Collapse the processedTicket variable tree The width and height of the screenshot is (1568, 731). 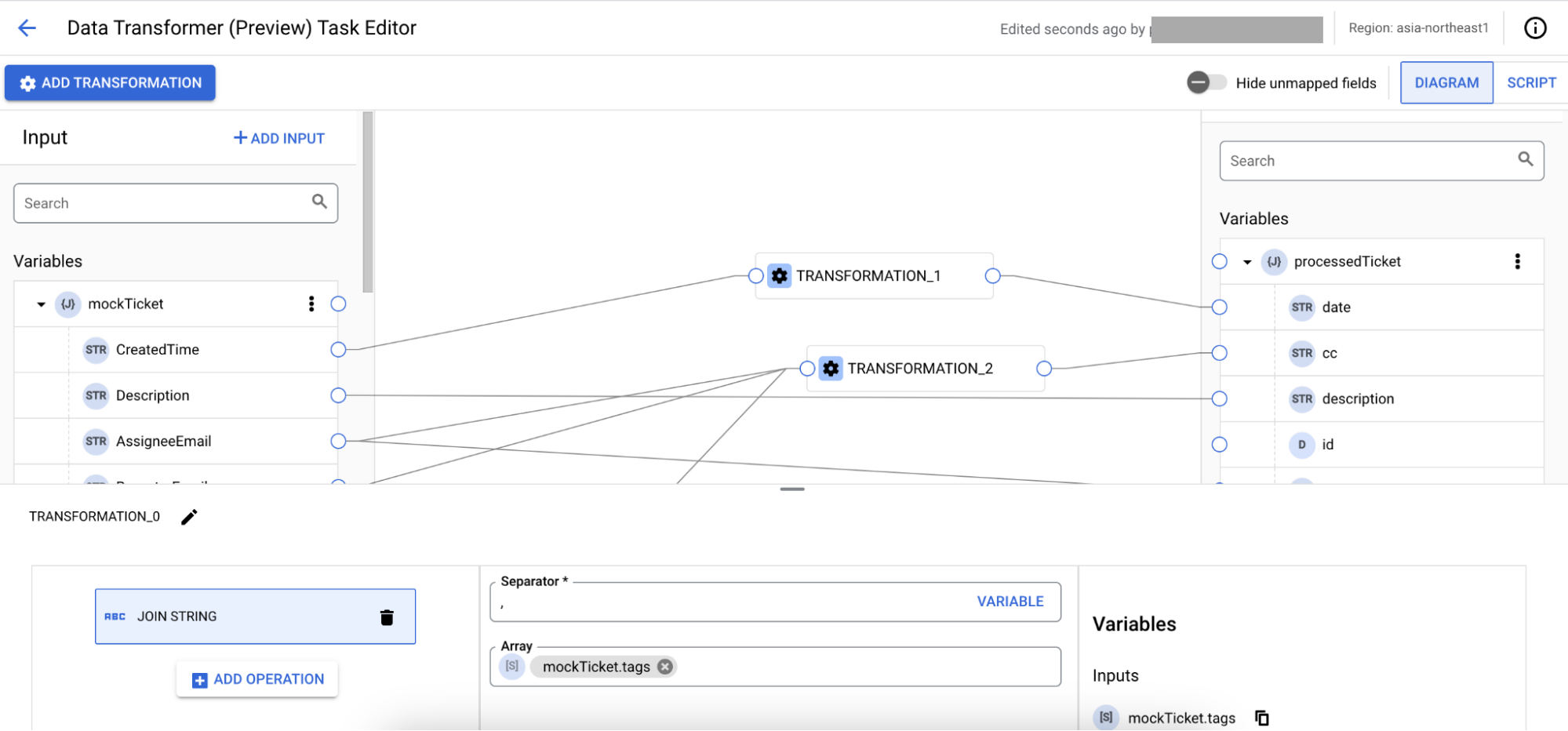click(x=1246, y=261)
